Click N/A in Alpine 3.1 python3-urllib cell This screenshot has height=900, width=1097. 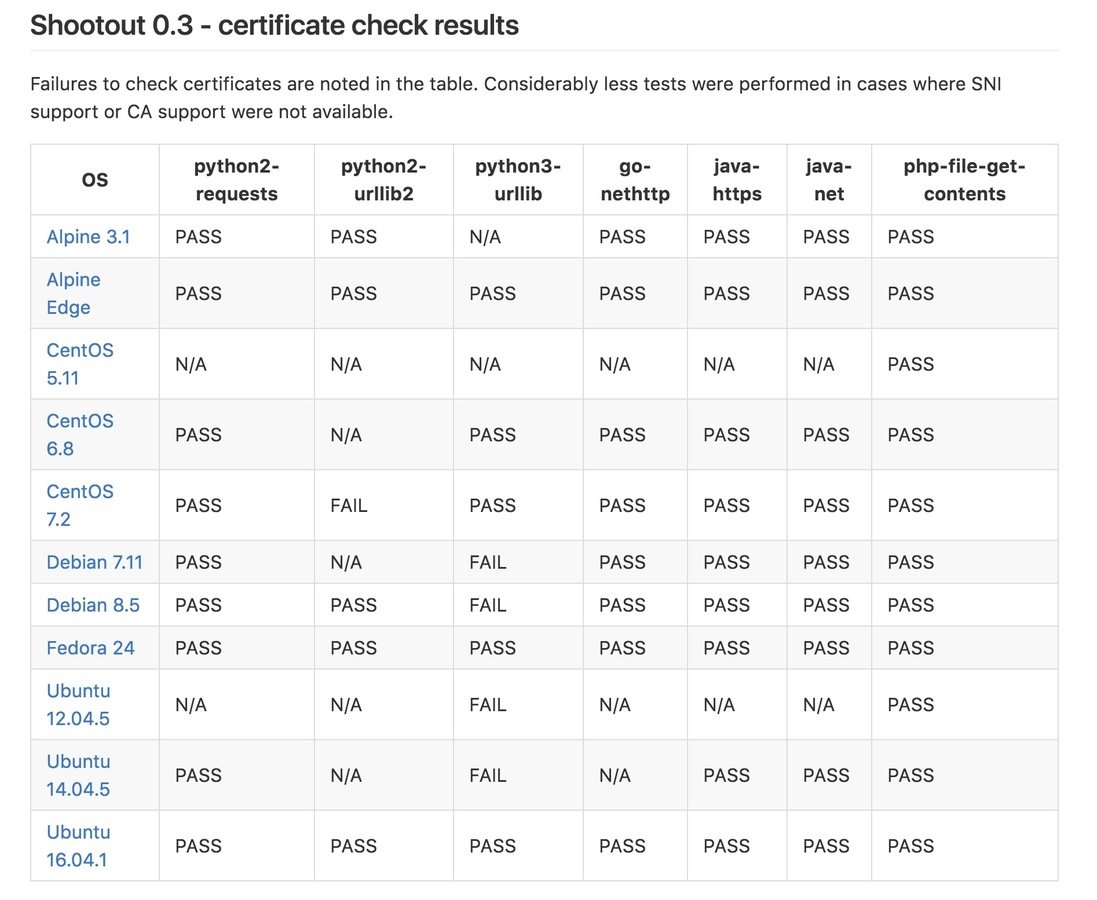coord(485,237)
